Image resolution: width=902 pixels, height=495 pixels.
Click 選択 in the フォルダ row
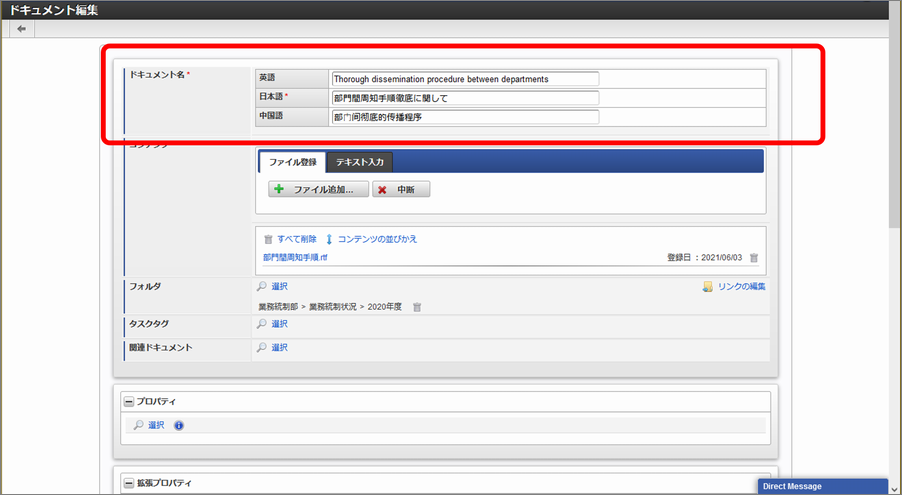[280, 286]
